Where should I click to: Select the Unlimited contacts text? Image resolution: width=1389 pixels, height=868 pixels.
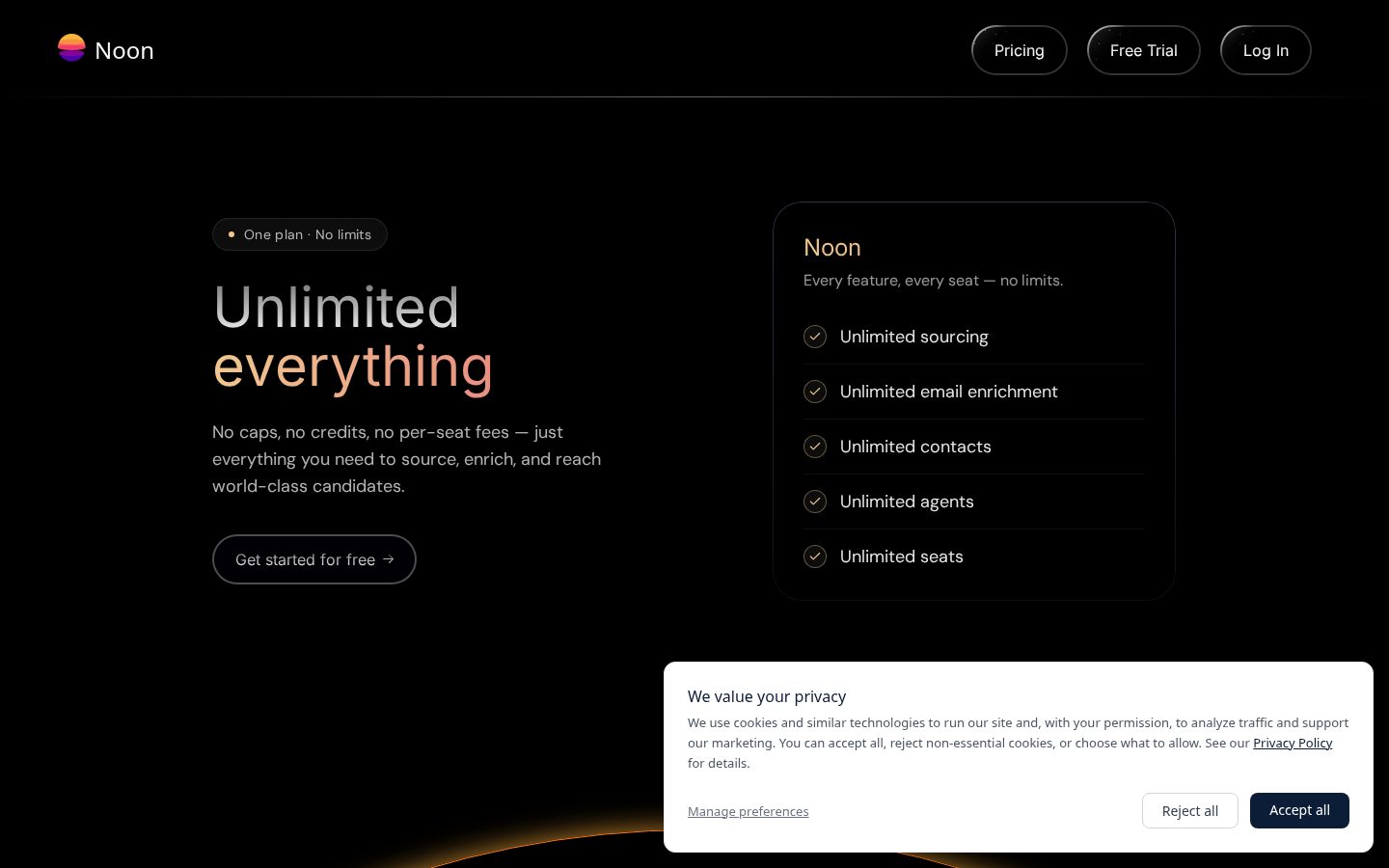point(915,447)
